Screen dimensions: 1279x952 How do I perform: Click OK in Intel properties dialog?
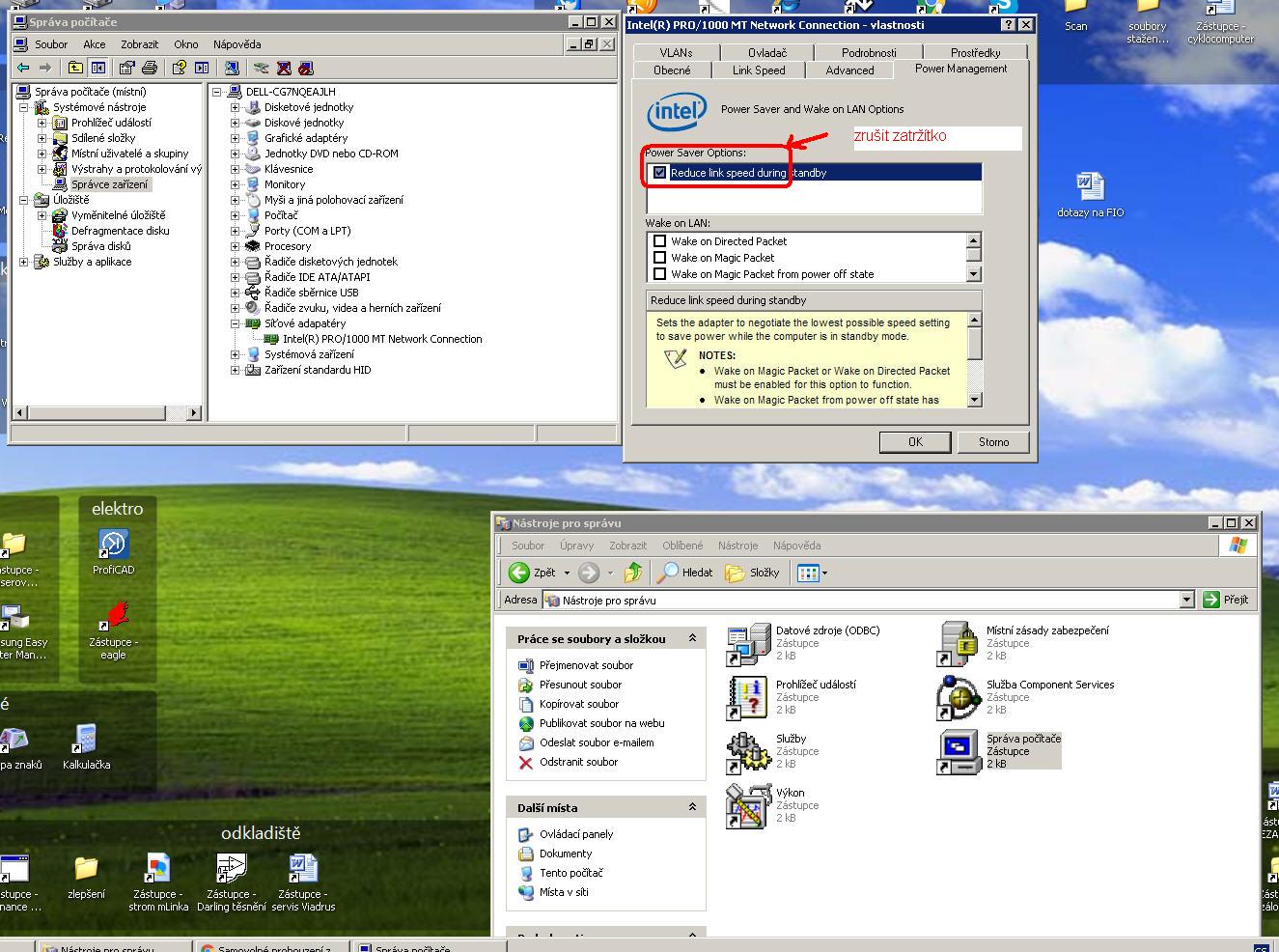coord(915,442)
